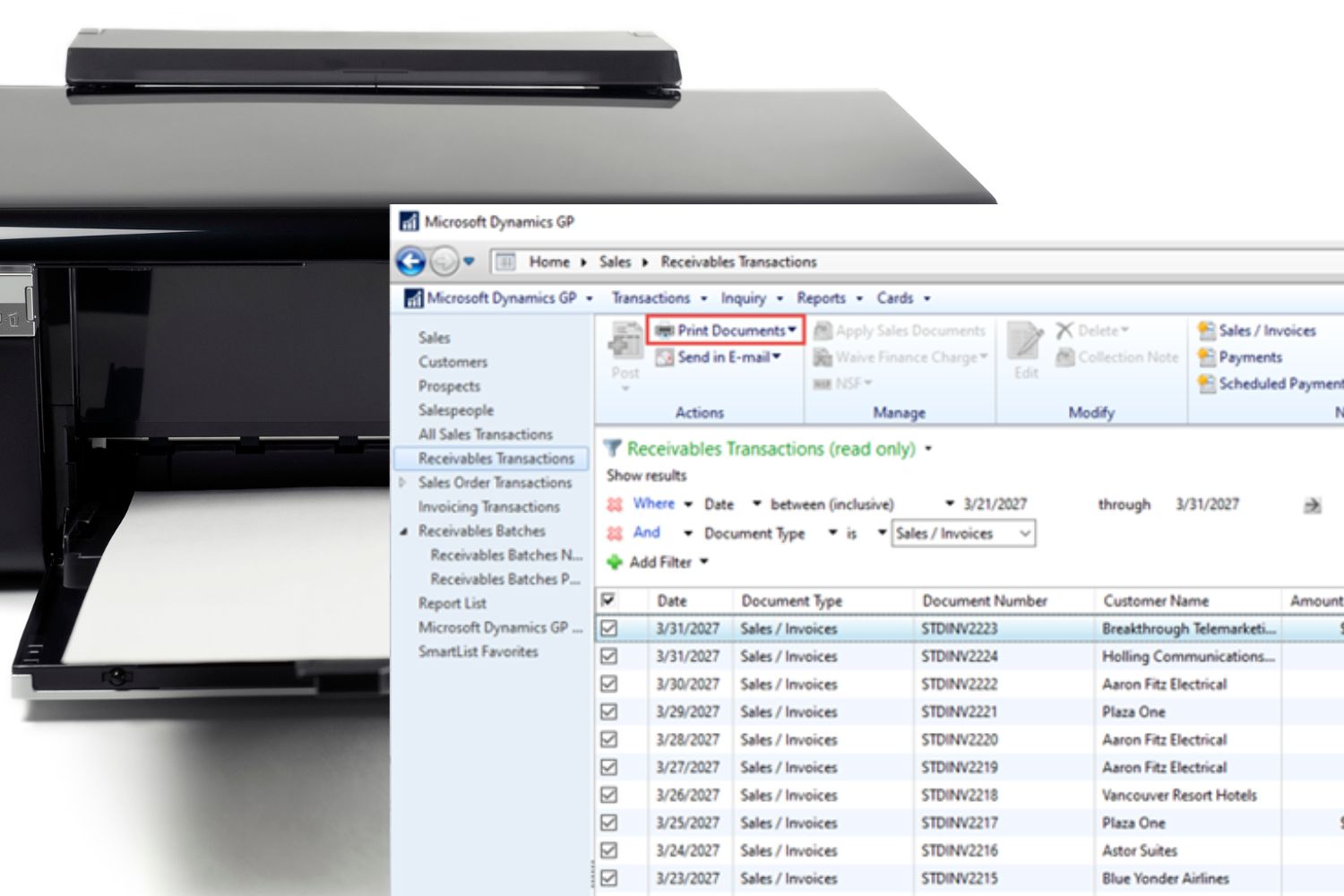Open Print Documents in the Actions group
The width and height of the screenshot is (1344, 896).
pyautogui.click(x=722, y=330)
